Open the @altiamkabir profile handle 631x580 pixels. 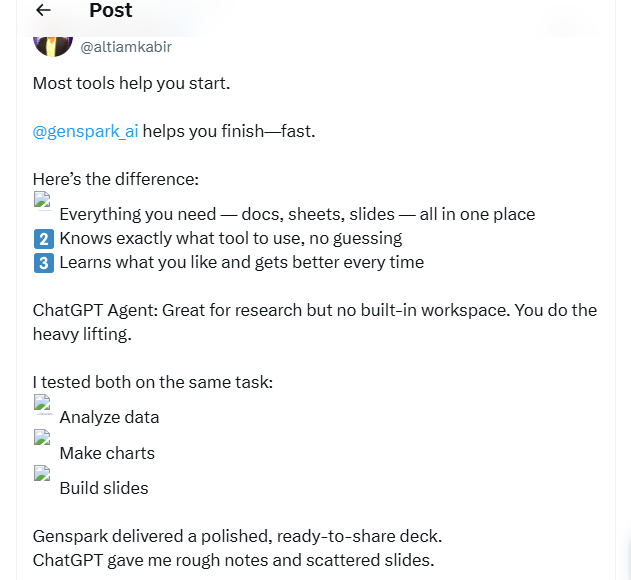pos(139,46)
